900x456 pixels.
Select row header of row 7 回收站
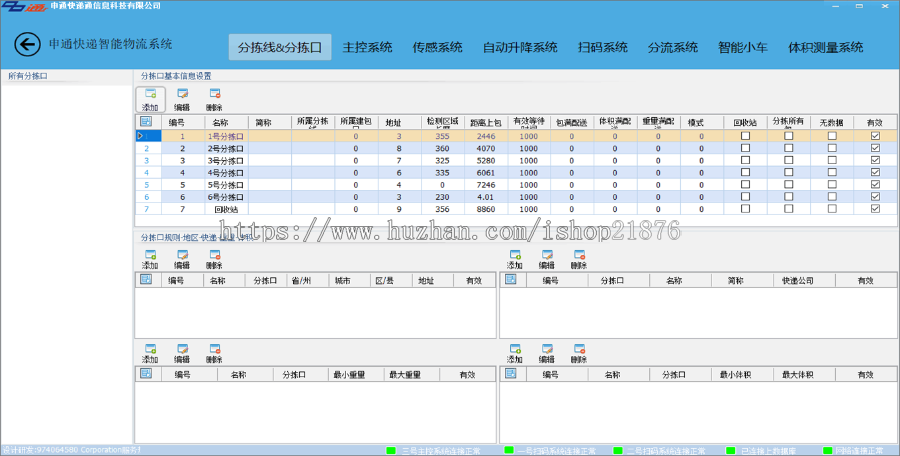[146, 209]
